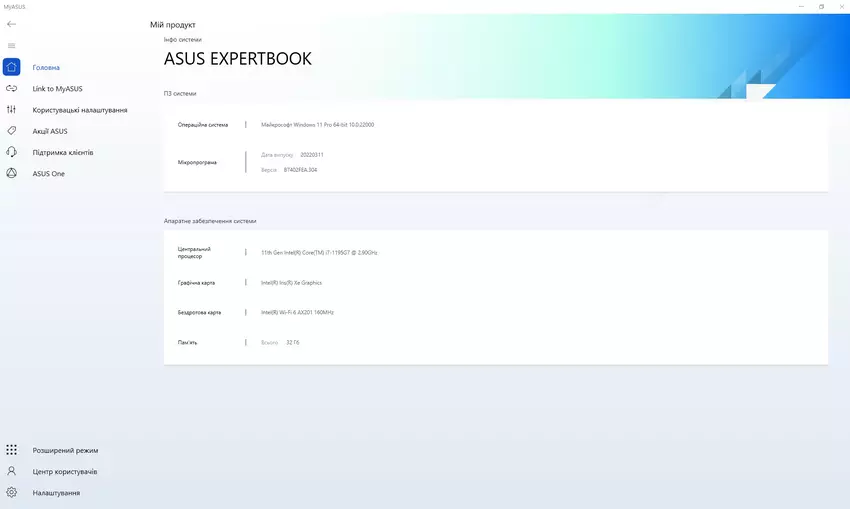Click the tag icon for Акції ASUS
The image size is (850, 509).
pos(11,131)
